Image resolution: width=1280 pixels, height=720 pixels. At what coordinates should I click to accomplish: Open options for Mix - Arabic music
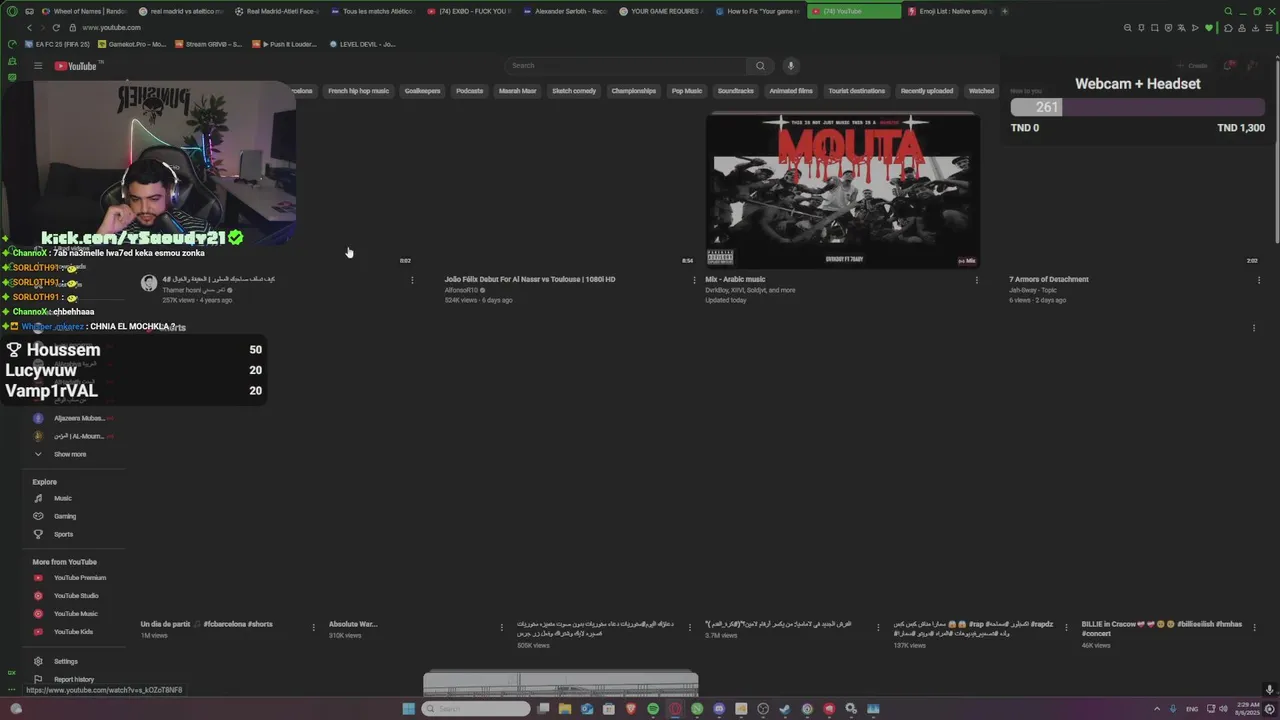[x=977, y=280]
